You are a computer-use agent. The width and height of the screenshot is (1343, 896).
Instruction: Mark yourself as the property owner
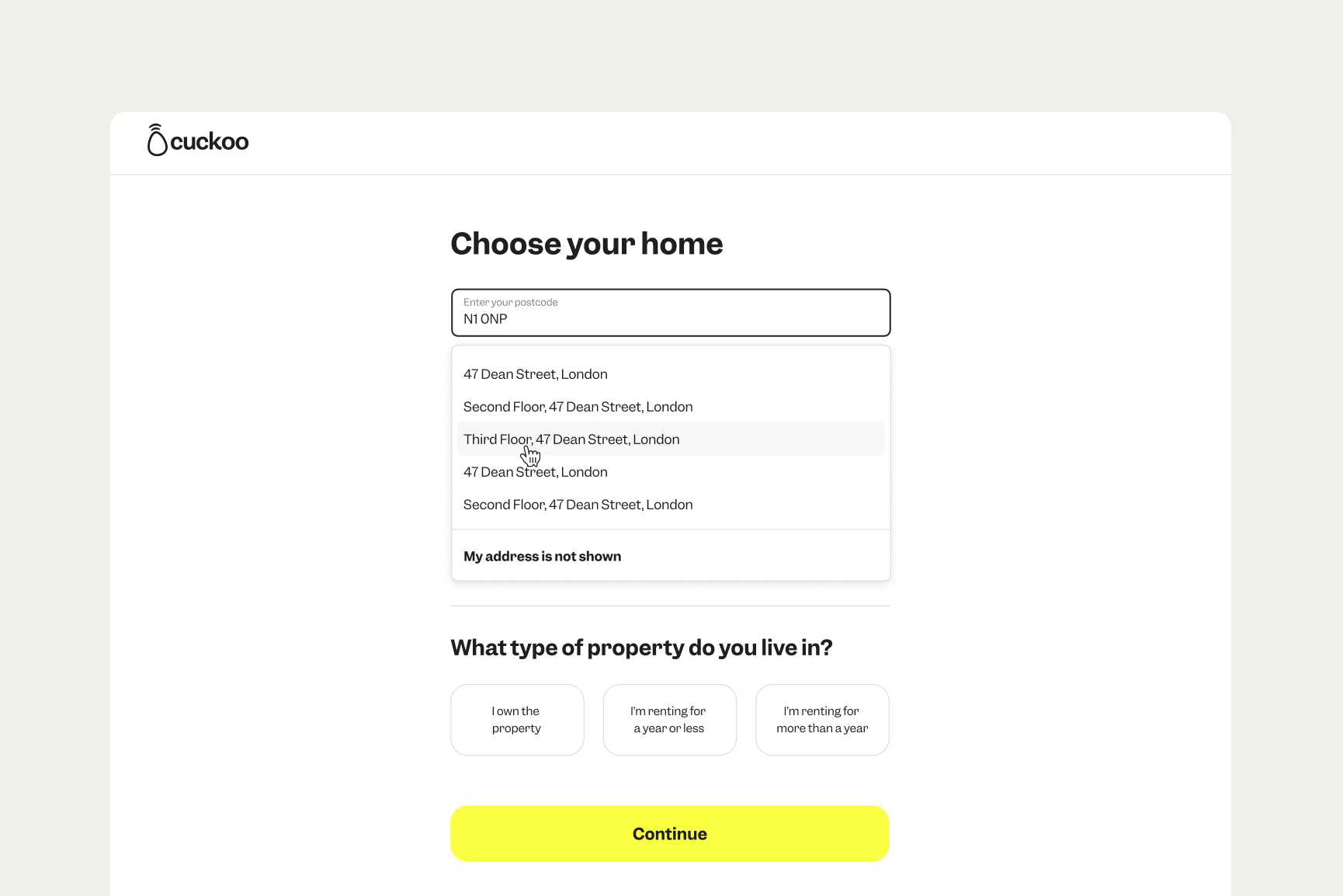[x=517, y=719]
